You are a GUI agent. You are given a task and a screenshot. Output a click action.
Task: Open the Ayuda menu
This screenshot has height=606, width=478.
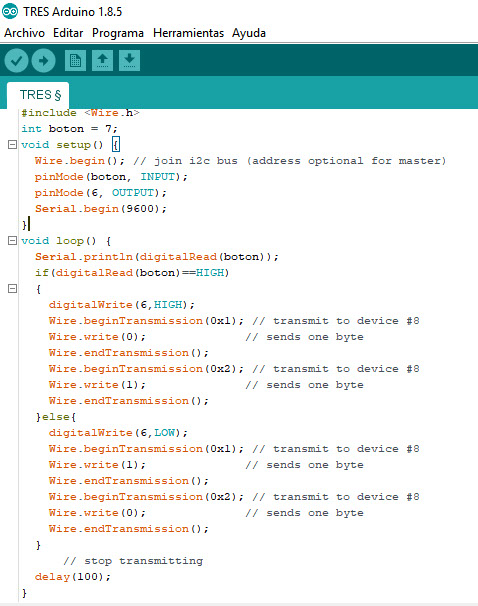tap(249, 33)
